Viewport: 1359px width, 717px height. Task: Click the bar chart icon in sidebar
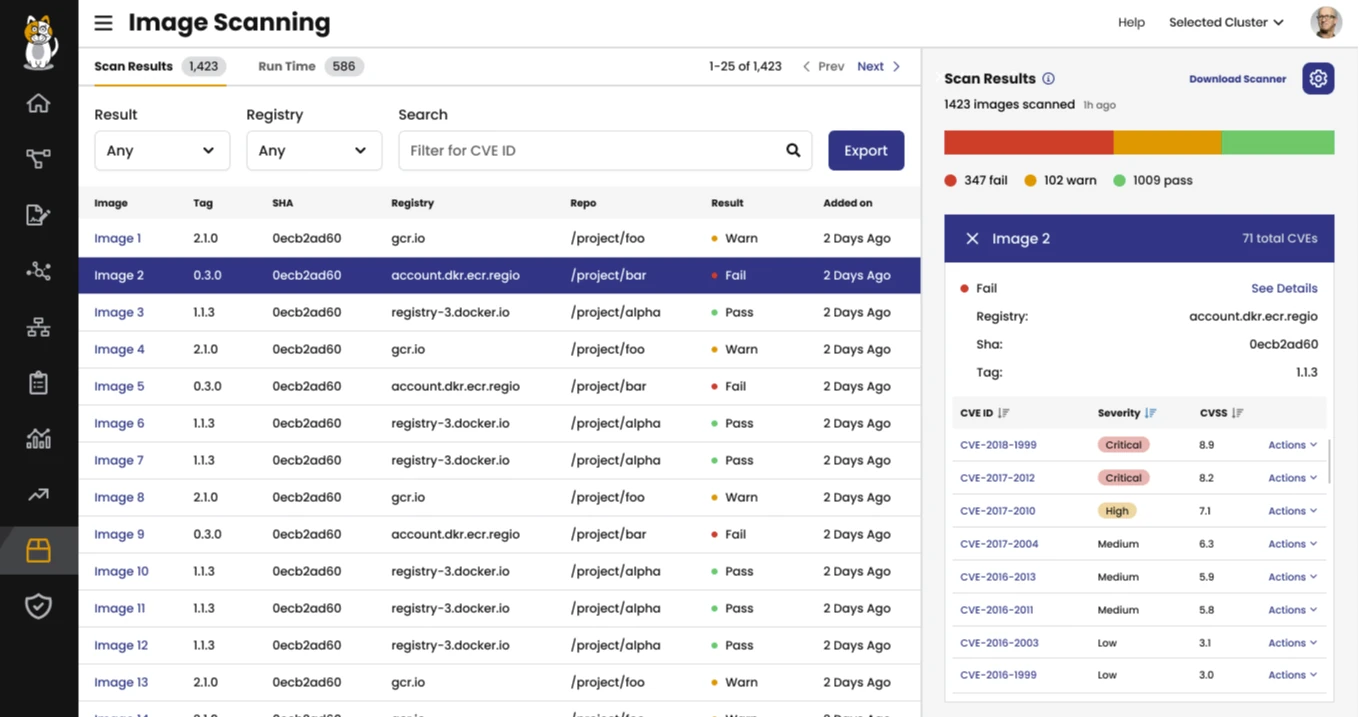(x=38, y=438)
